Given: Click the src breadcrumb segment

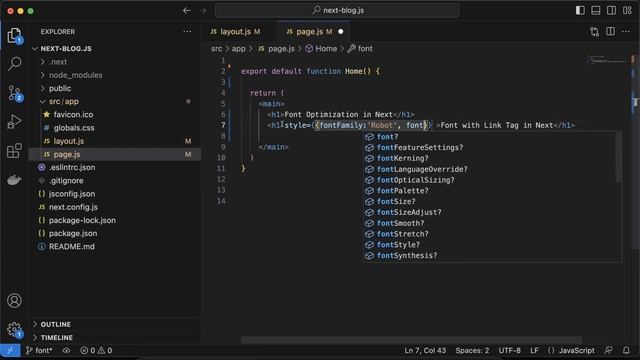Looking at the screenshot, I should click(x=216, y=49).
